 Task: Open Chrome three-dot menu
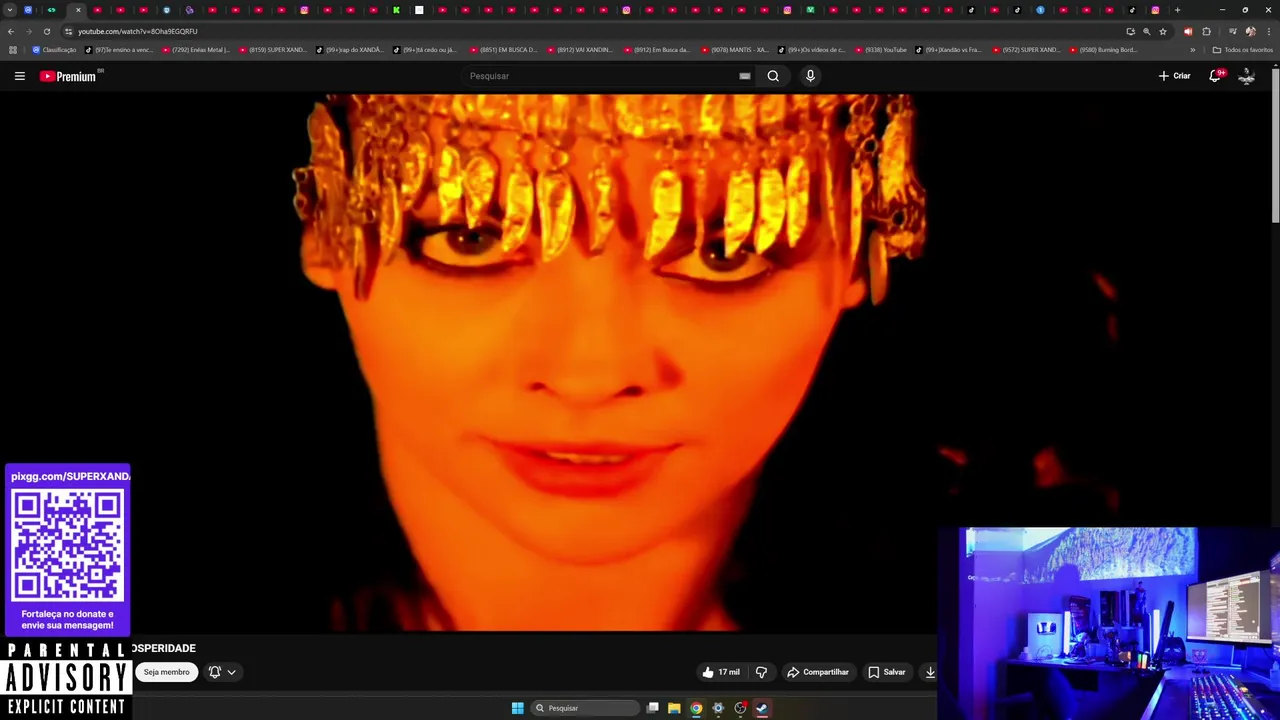(1268, 31)
